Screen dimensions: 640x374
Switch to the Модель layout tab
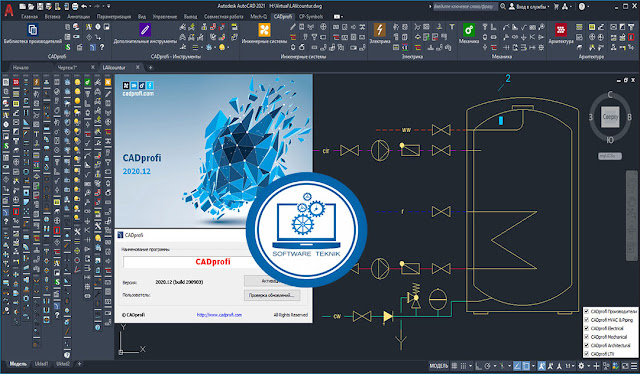[x=18, y=364]
